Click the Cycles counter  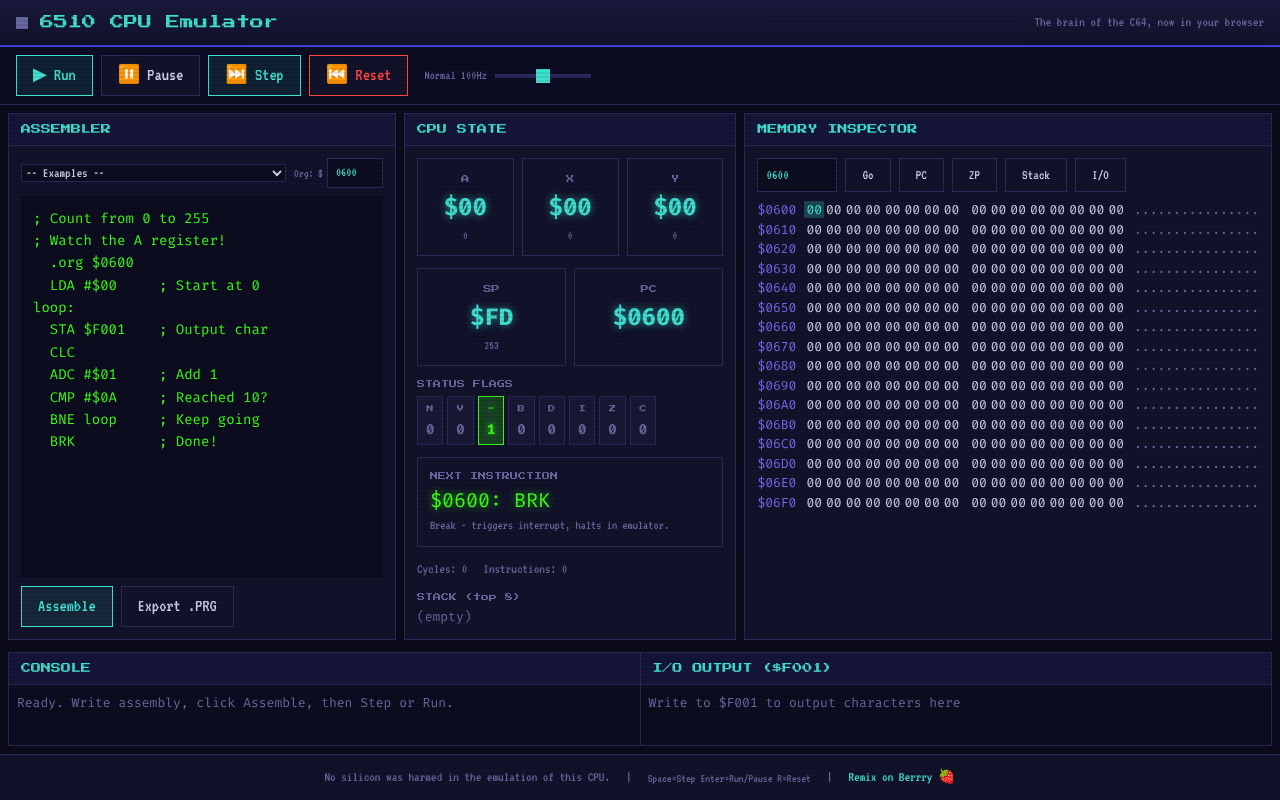[442, 569]
